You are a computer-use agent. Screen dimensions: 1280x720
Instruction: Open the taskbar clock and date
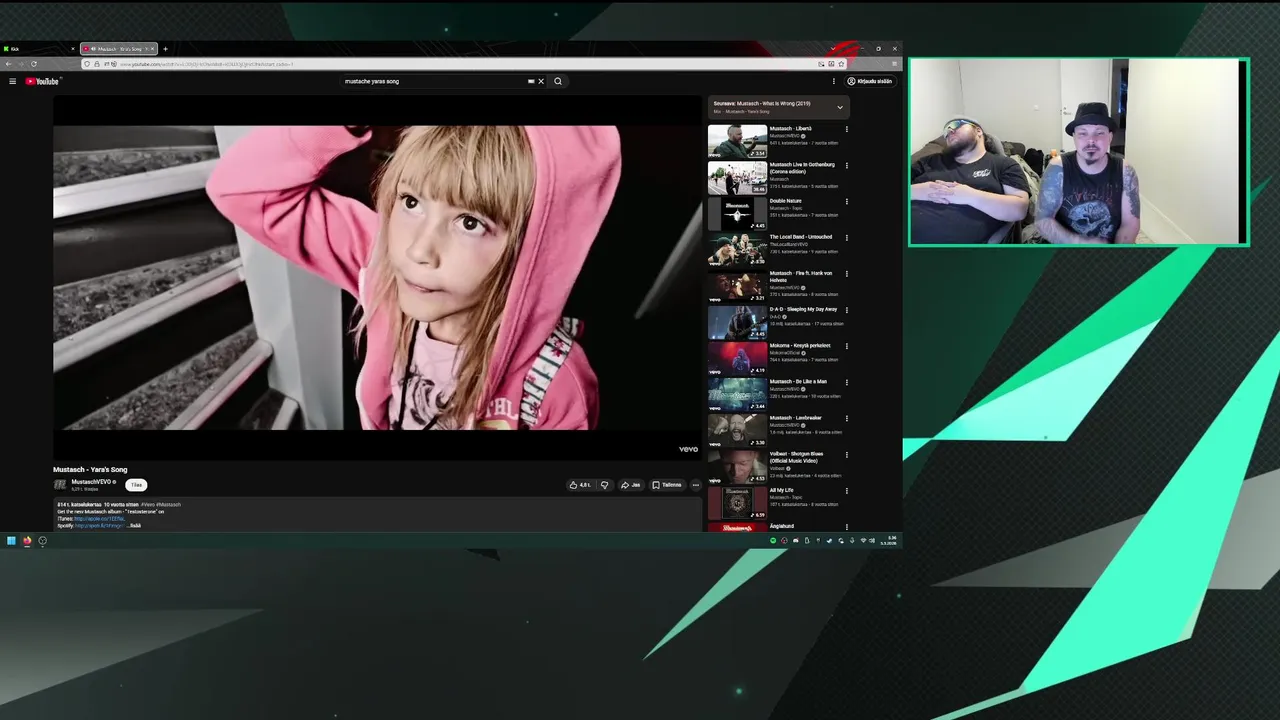(x=890, y=541)
